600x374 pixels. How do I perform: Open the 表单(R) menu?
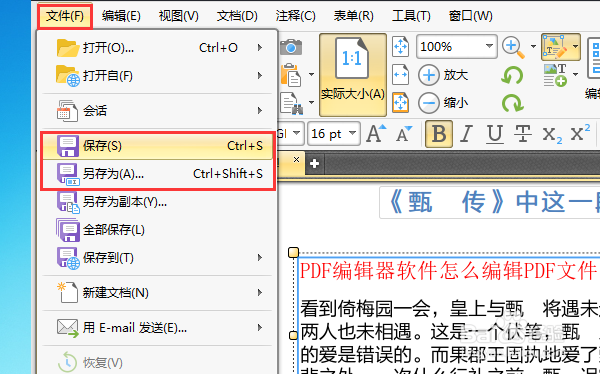(x=353, y=16)
